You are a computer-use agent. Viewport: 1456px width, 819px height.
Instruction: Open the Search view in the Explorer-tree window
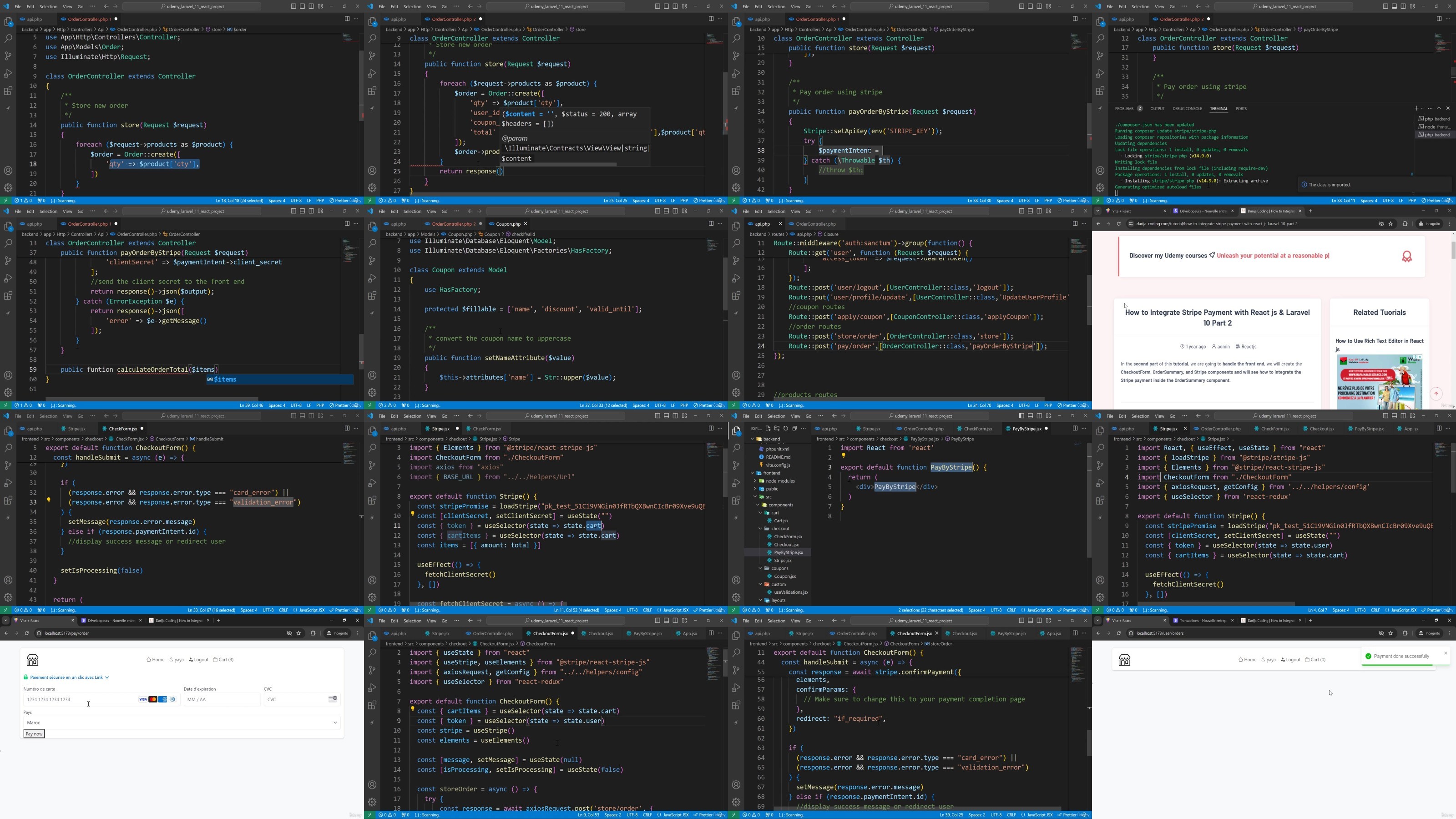click(736, 448)
